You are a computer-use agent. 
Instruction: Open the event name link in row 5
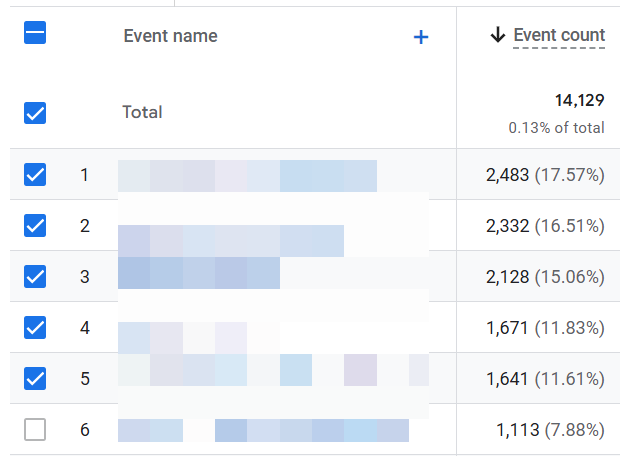(272, 371)
